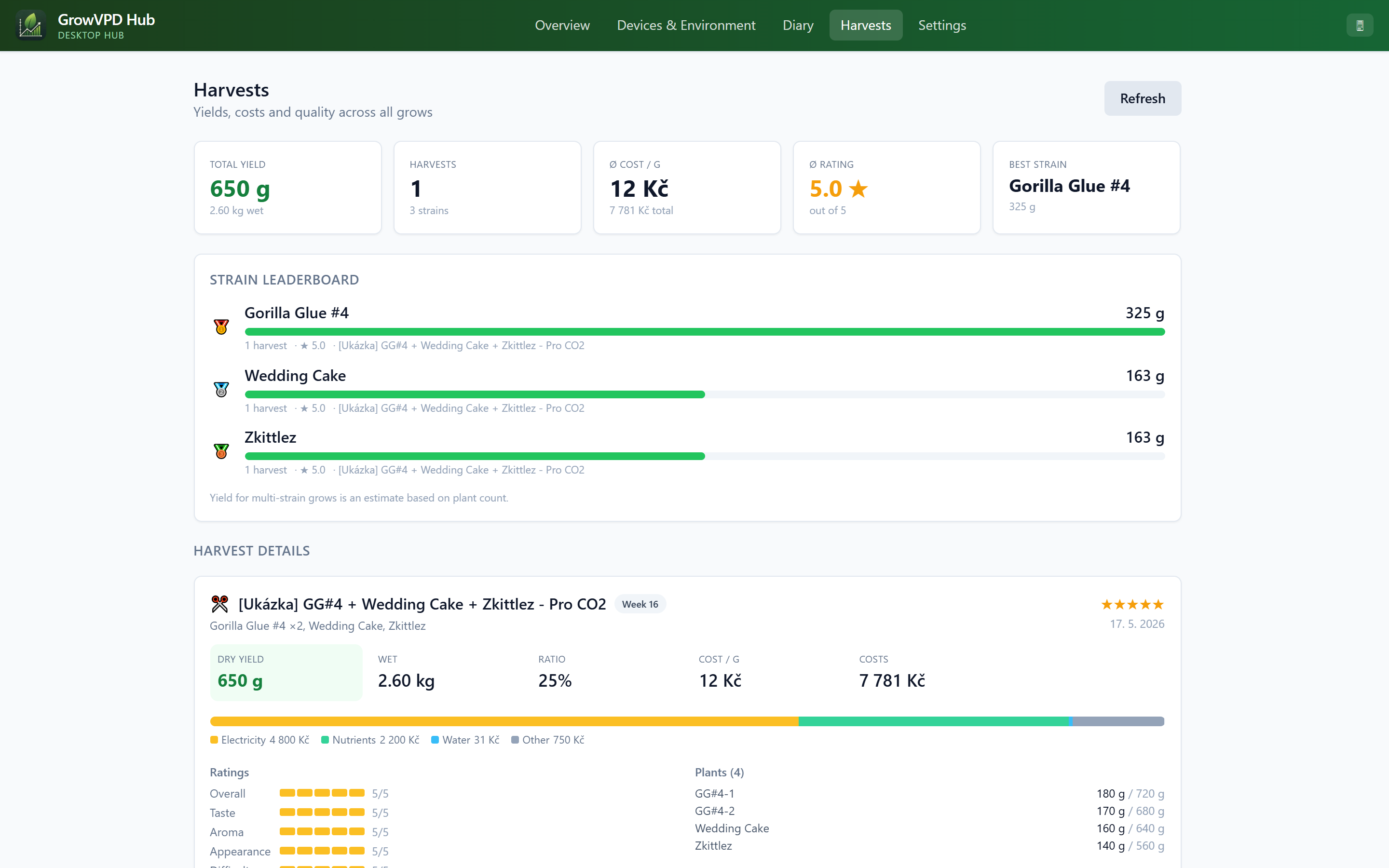Click the orange star in the rating card
The image size is (1389, 868).
point(858,188)
